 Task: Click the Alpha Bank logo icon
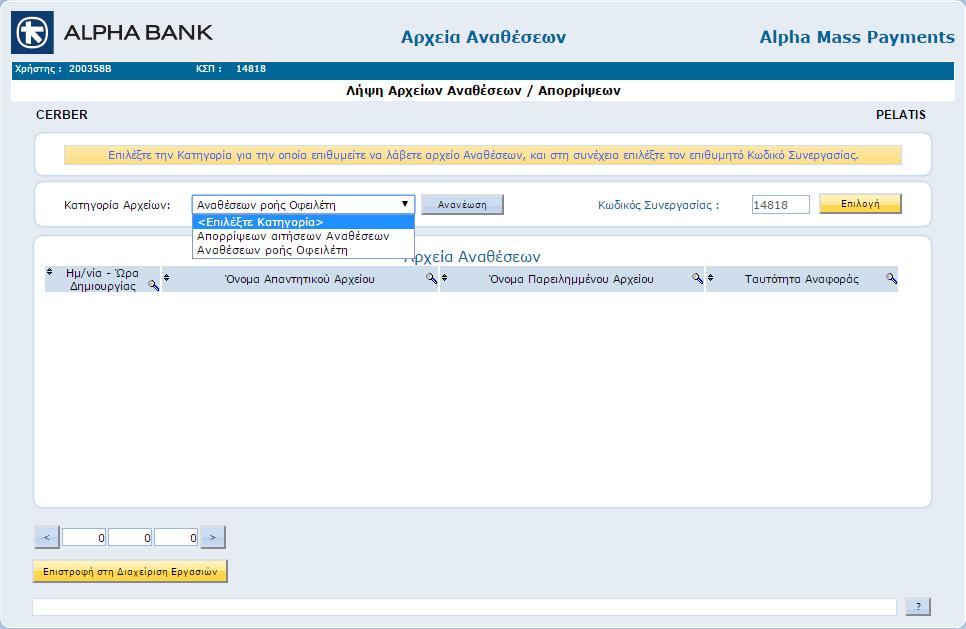tap(32, 33)
